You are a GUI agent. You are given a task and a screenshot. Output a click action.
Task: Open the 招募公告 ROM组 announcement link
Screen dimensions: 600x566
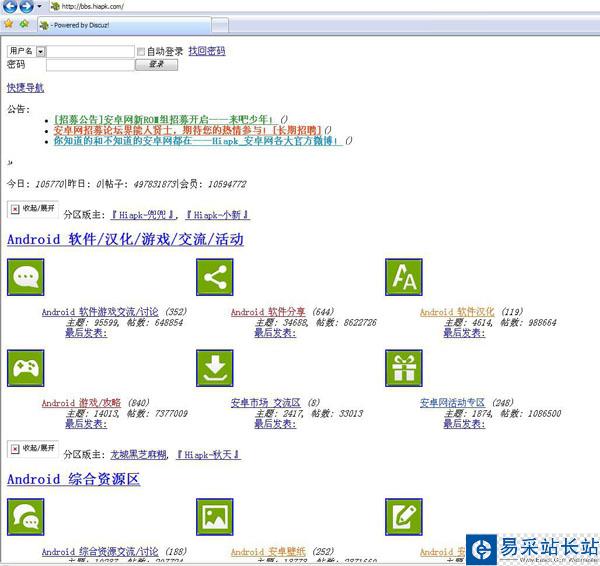[x=165, y=119]
